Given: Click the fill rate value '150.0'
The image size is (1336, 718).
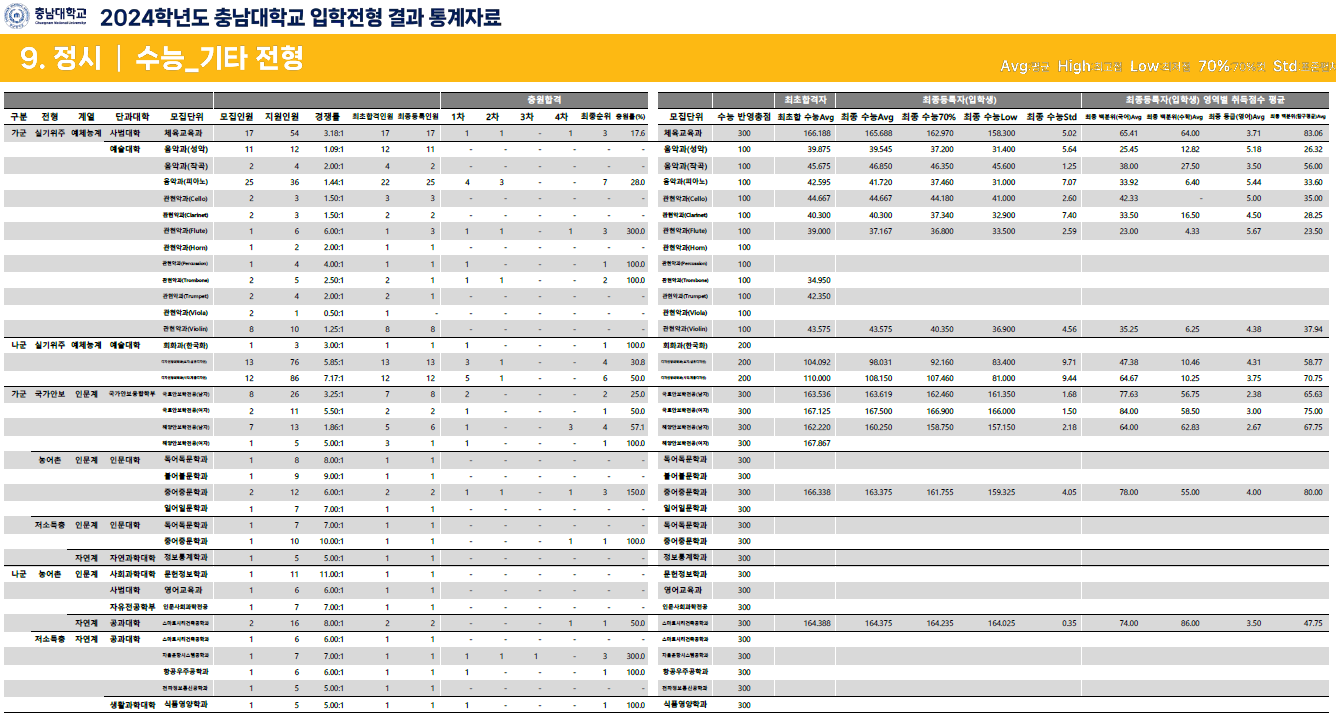Looking at the screenshot, I should pos(635,492).
